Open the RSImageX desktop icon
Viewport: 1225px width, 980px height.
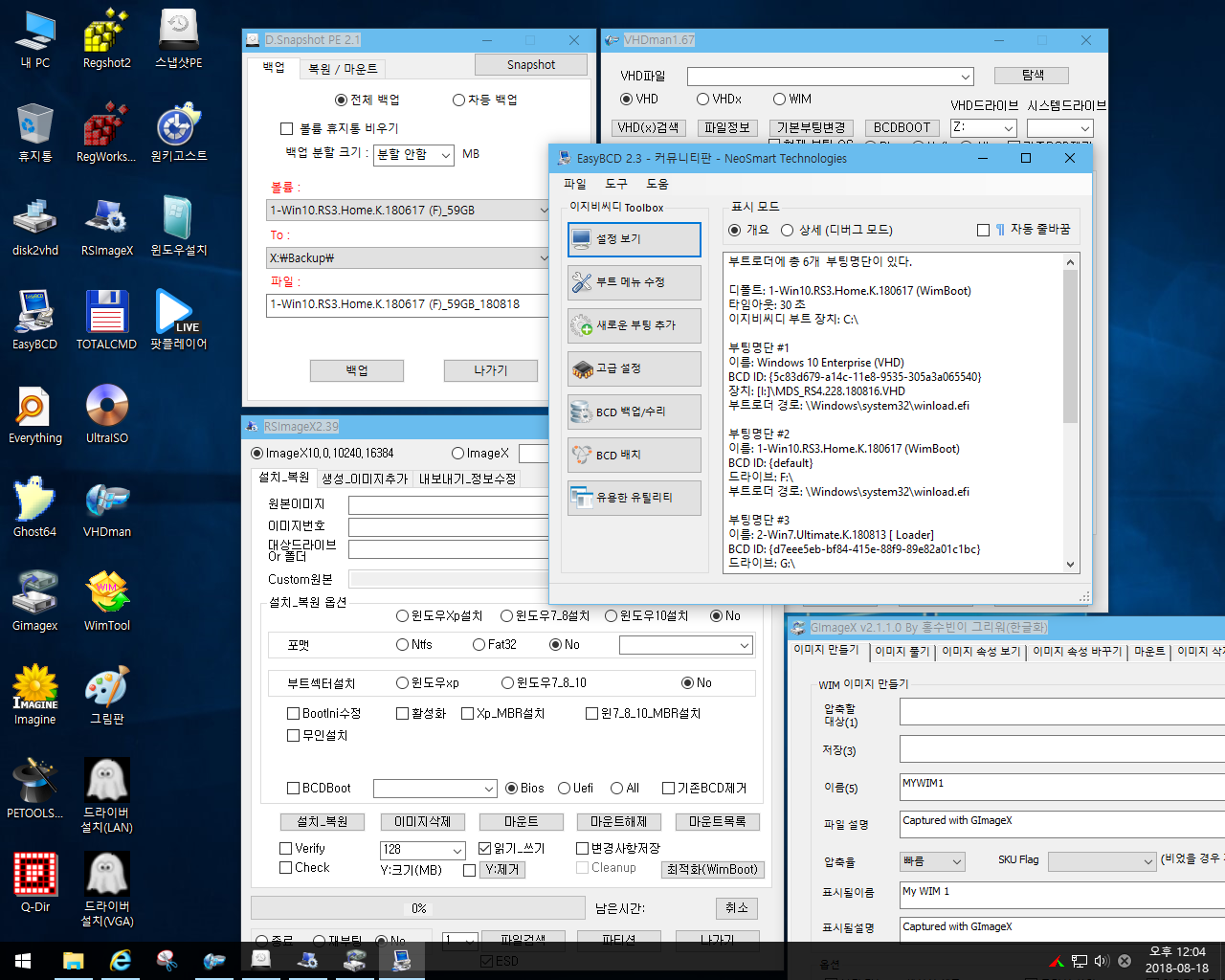106,227
